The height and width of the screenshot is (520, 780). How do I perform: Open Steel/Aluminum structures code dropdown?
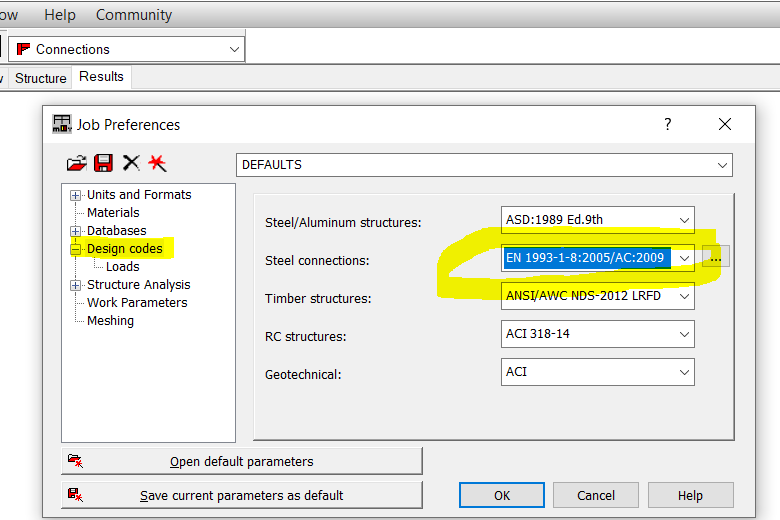684,220
